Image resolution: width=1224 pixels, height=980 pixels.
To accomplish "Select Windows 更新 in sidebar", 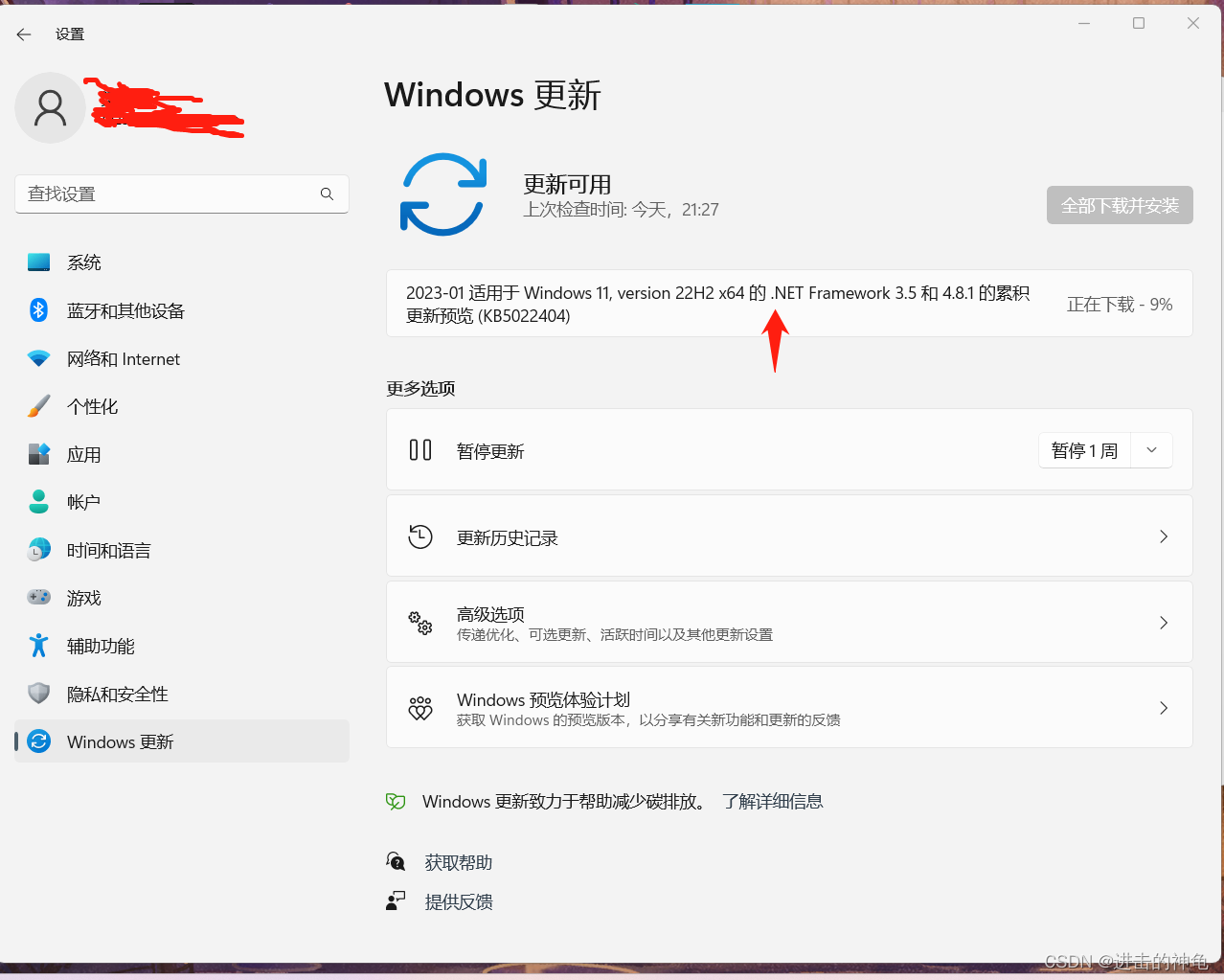I will [182, 741].
